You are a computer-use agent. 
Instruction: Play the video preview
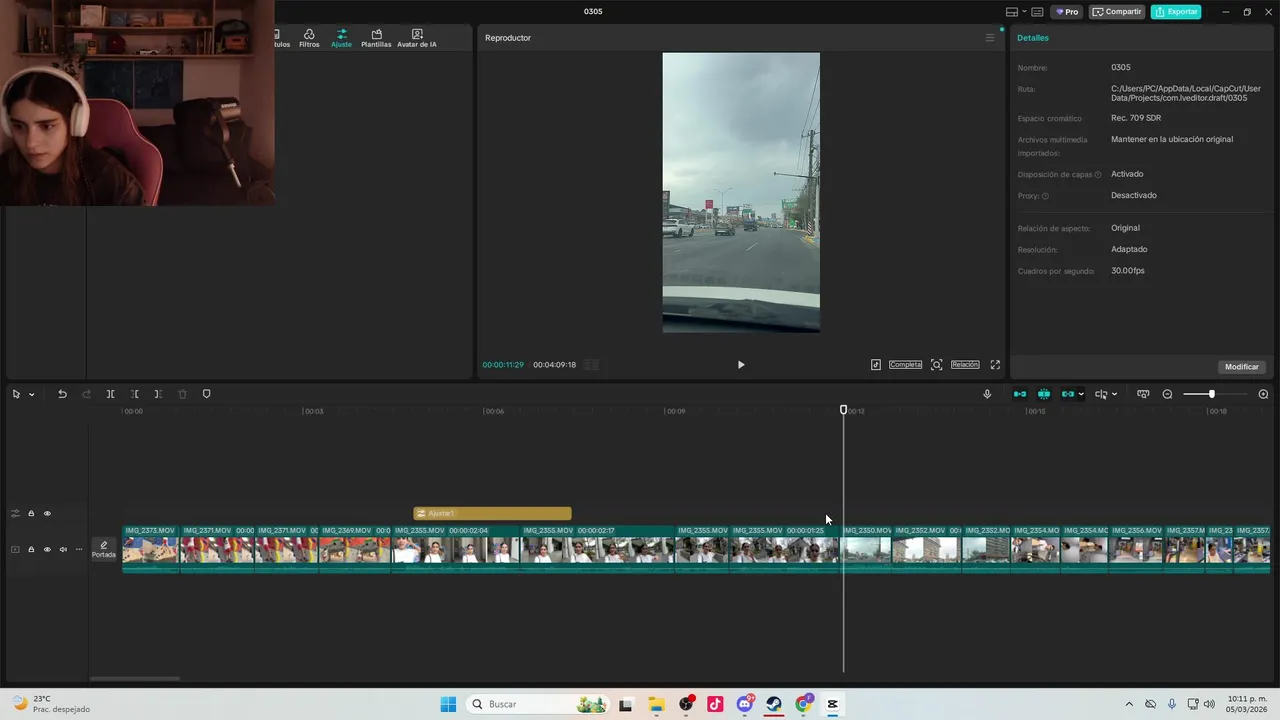click(741, 365)
